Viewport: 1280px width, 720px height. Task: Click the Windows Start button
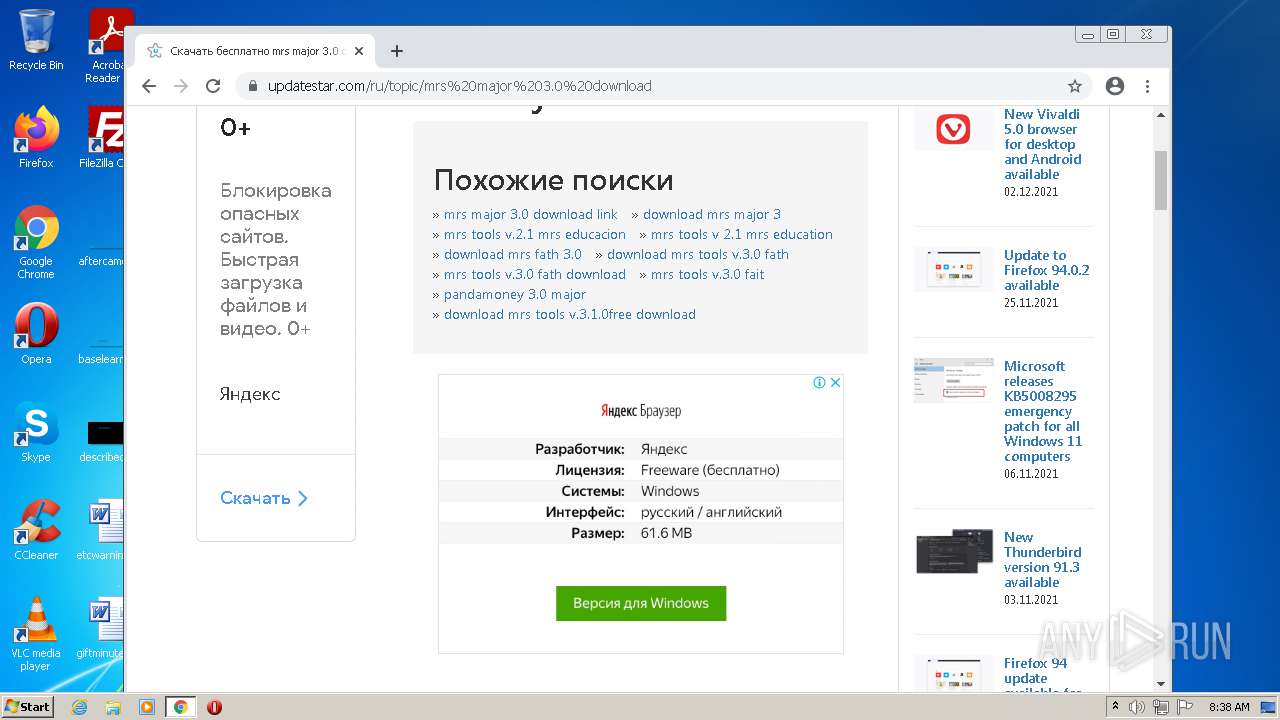[x=28, y=706]
